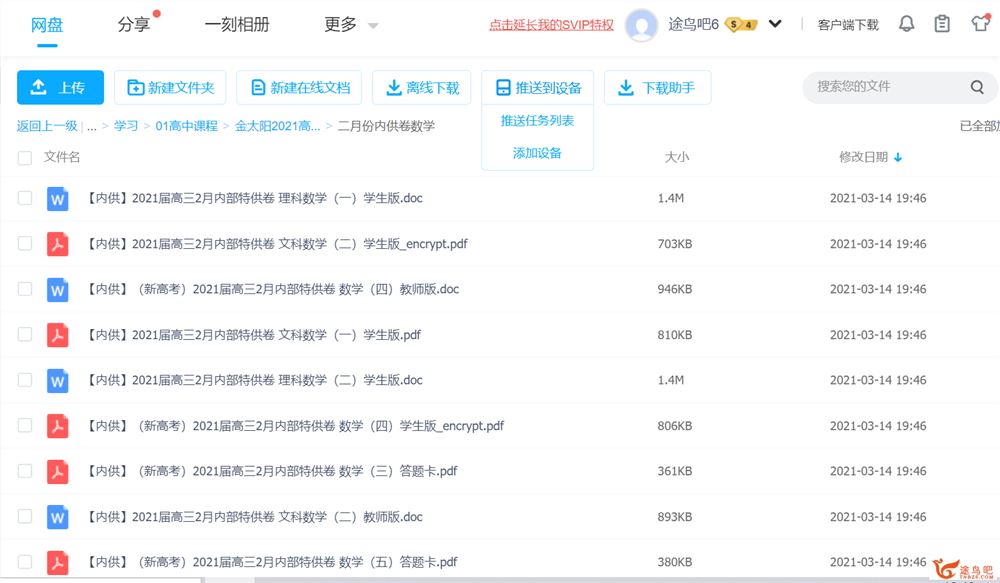
Task: Toggle the select-all checkbox beside 文件名
Action: [x=25, y=158]
